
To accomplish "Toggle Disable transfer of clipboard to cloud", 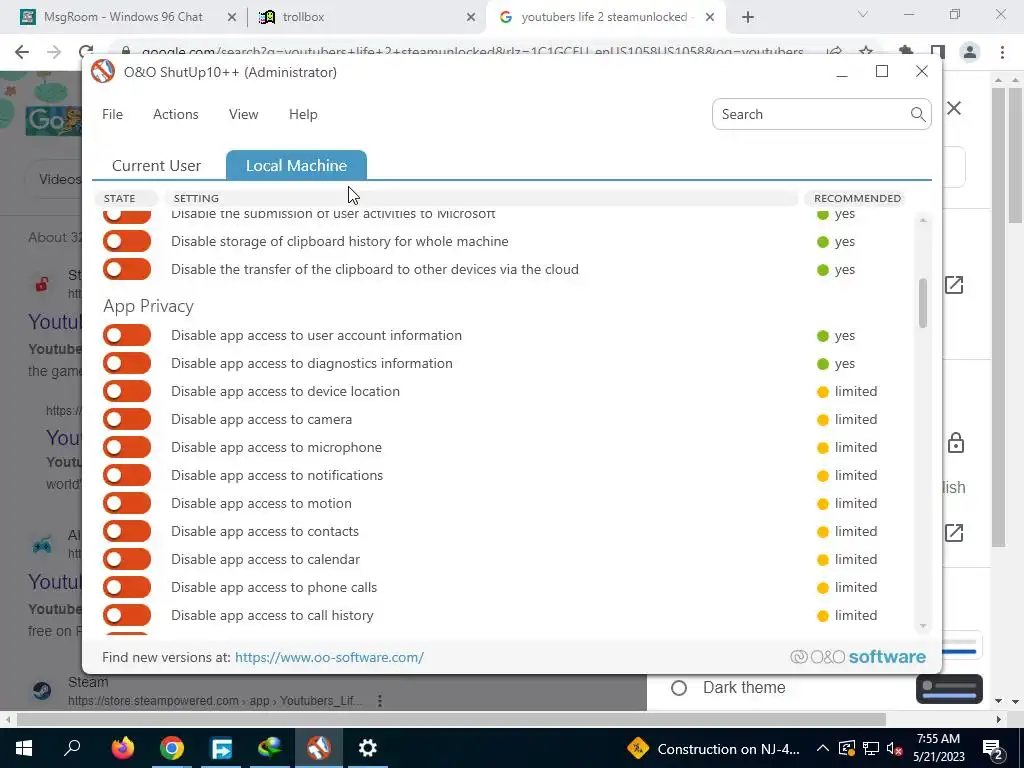I will coord(127,269).
